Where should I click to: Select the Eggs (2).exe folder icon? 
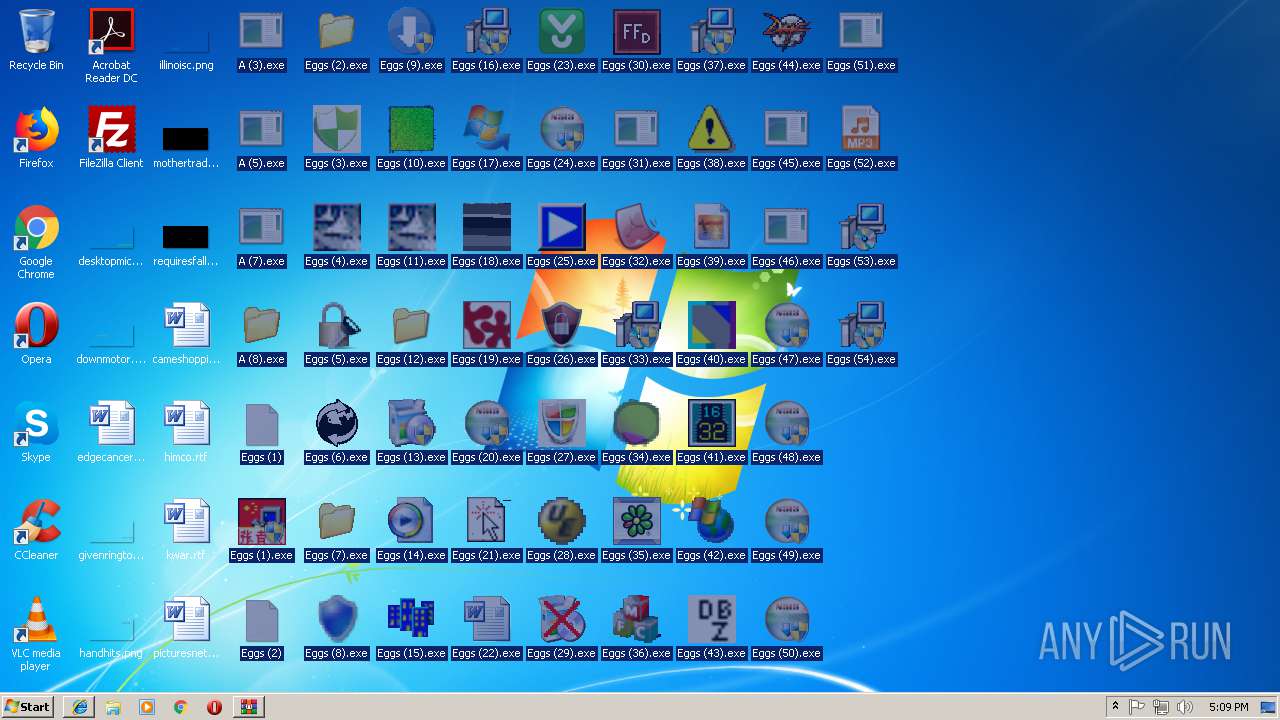coord(336,32)
